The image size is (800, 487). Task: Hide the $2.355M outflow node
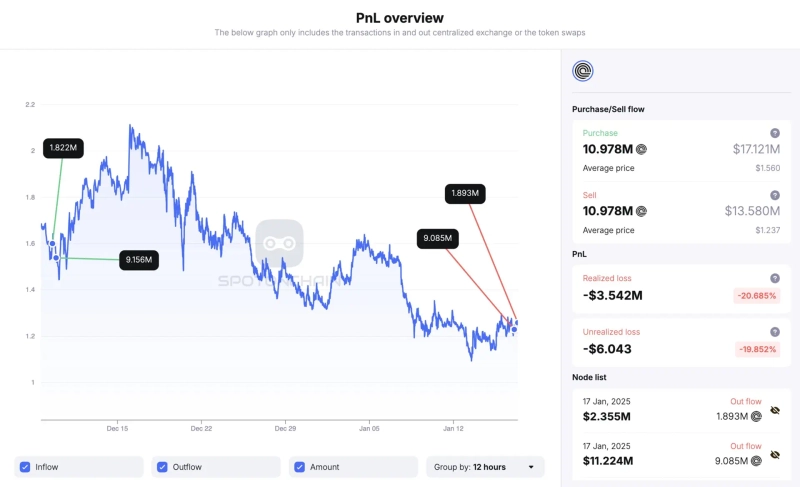click(775, 411)
